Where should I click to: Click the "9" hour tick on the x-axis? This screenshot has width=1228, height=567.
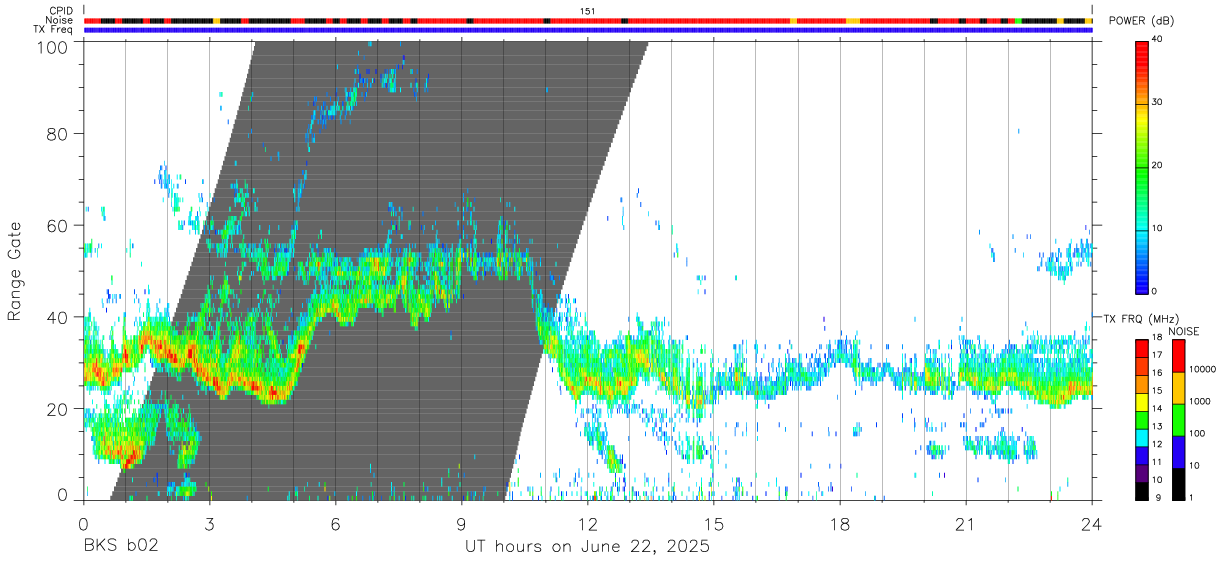(x=461, y=524)
